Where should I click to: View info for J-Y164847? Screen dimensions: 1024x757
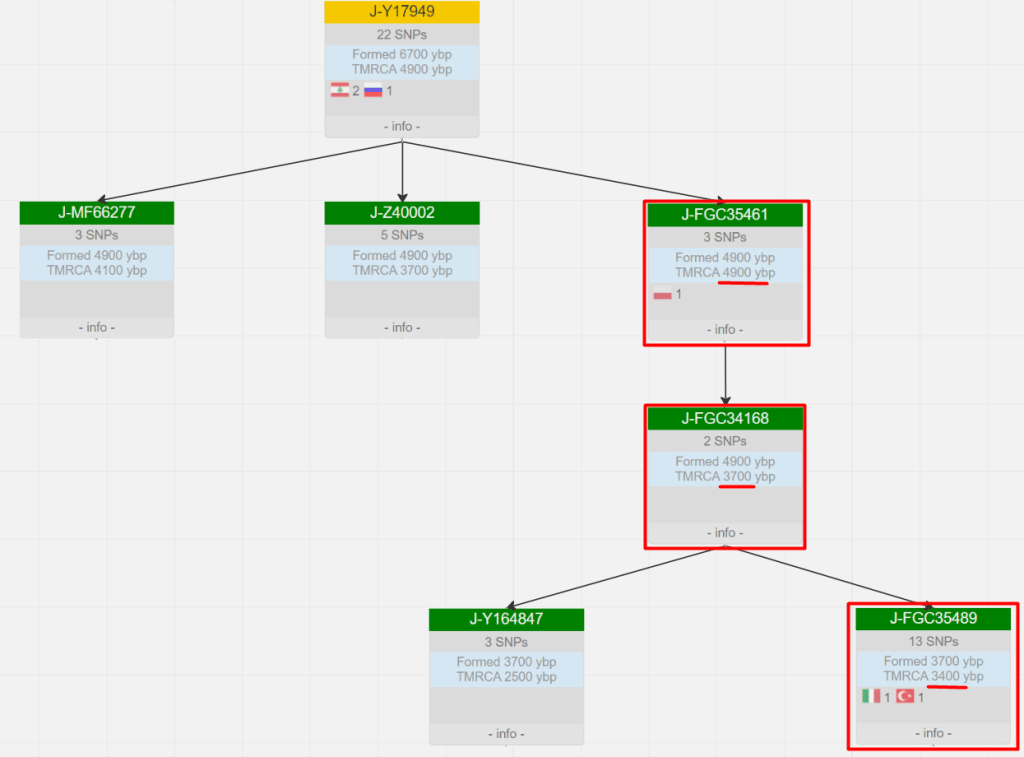(x=506, y=734)
